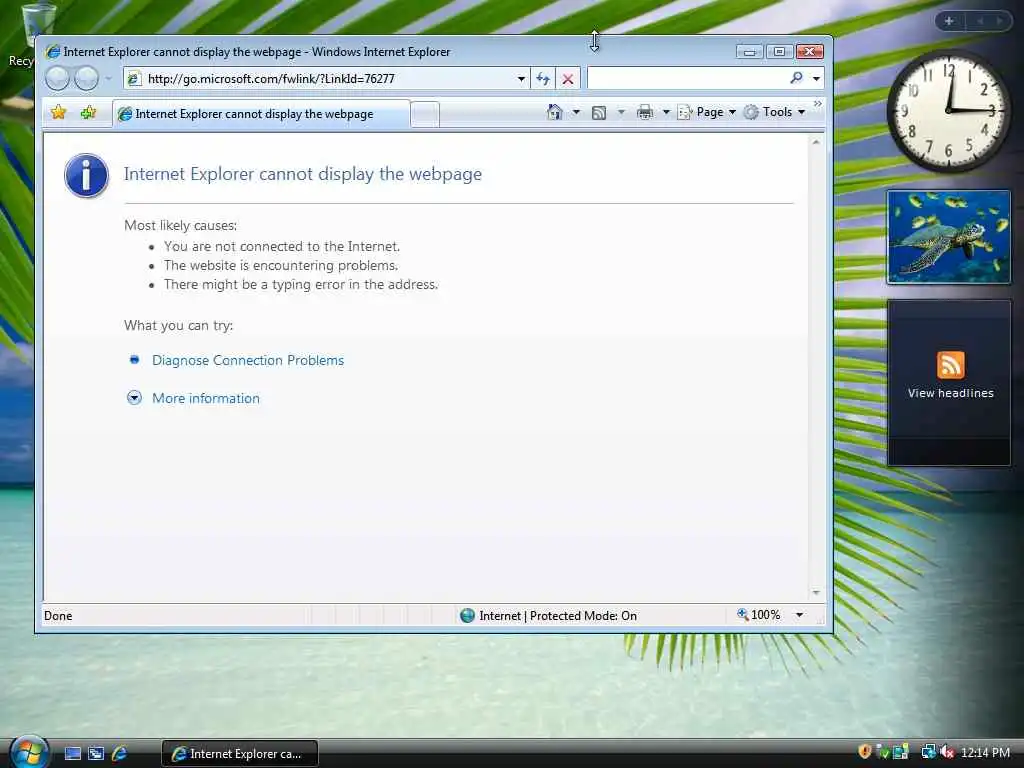Screen dimensions: 1024x768
Task: Select the 'Internet Explorer cannot display' tab
Action: click(261, 114)
